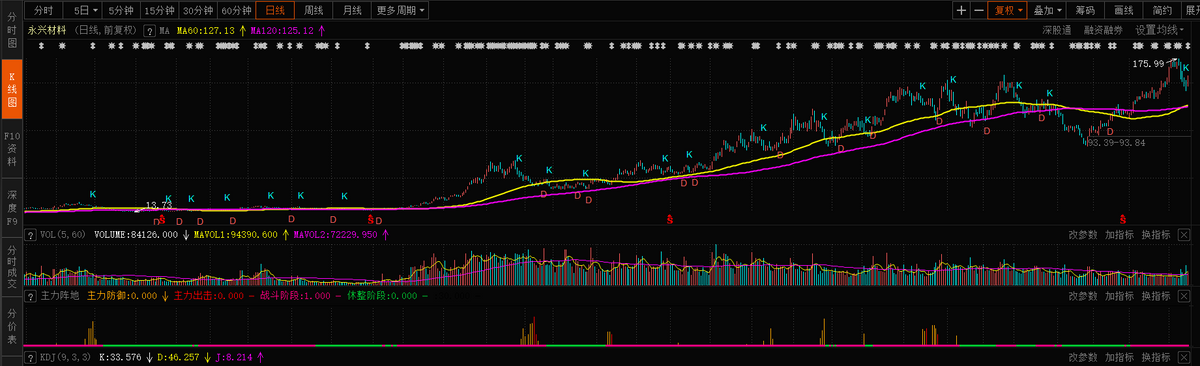Select 分时 period tab
Image resolution: width=1200 pixels, height=366 pixels.
coord(43,10)
